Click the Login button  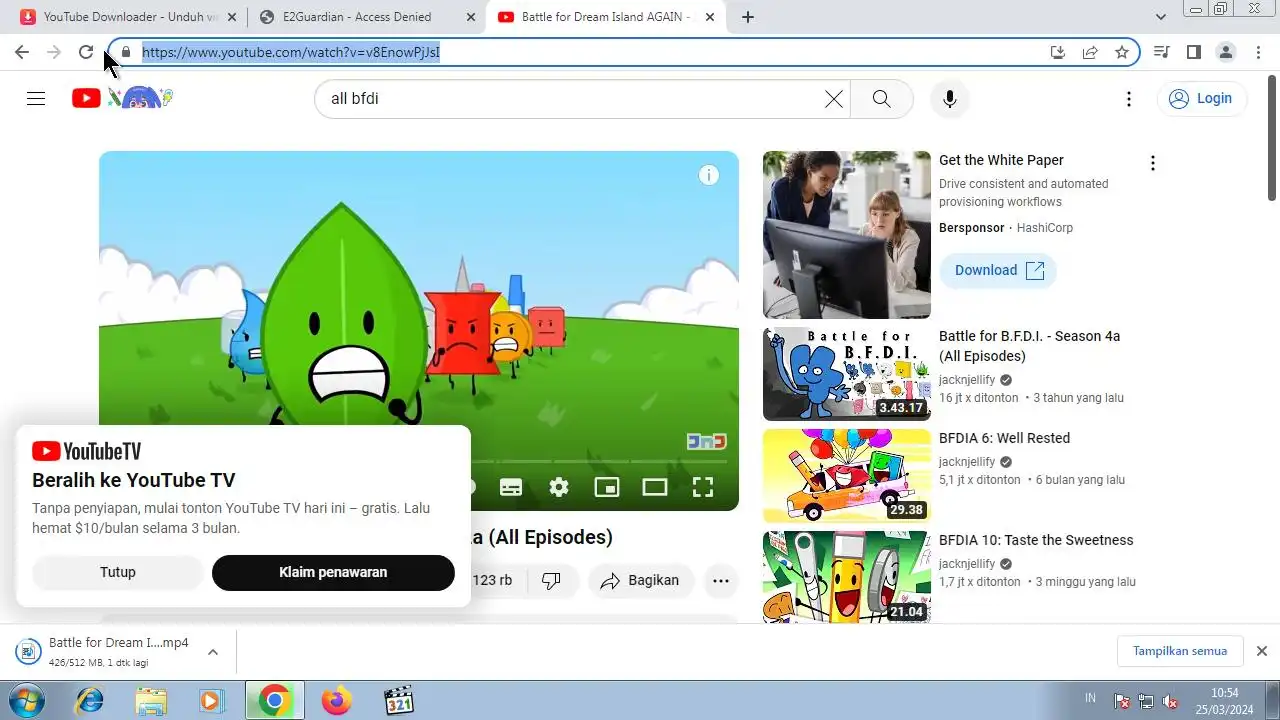coord(1202,98)
